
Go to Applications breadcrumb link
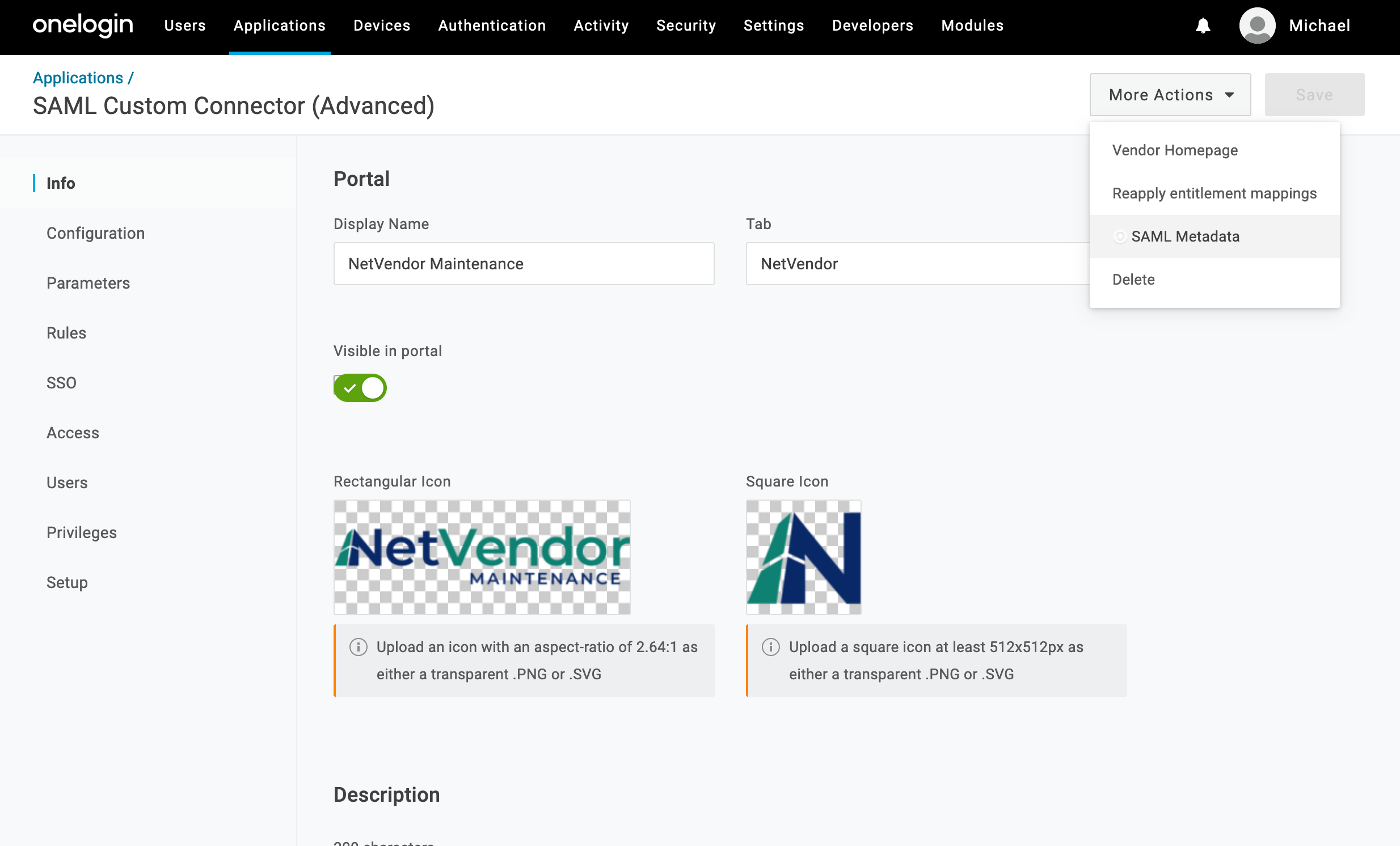[x=78, y=78]
